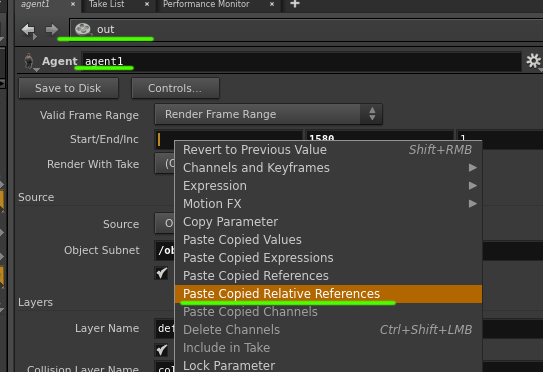This screenshot has height=372, width=543.
Task: Click the agent1 node name field
Action: [x=301, y=62]
